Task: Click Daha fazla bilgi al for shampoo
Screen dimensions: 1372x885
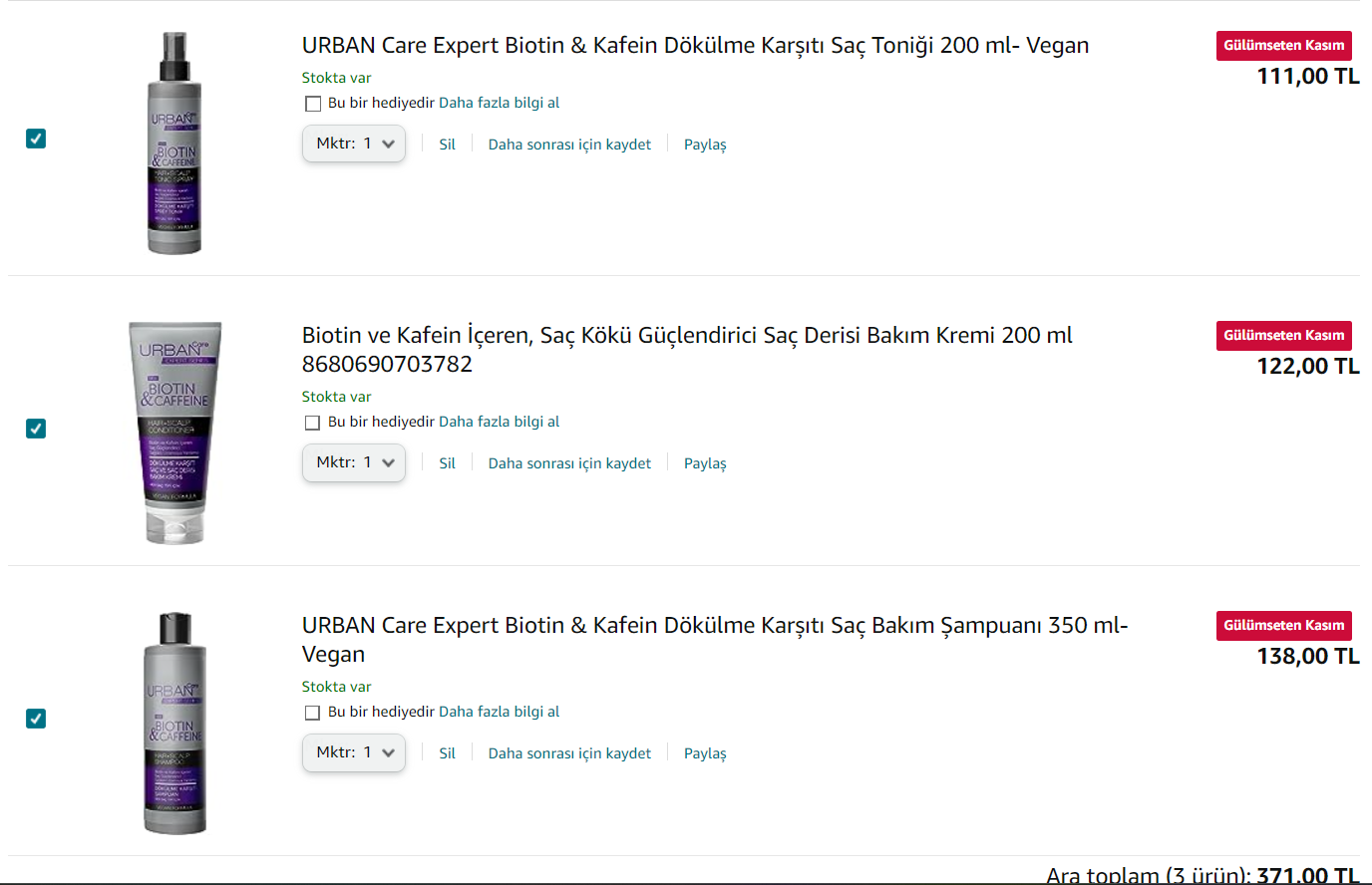Action: pyautogui.click(x=499, y=712)
